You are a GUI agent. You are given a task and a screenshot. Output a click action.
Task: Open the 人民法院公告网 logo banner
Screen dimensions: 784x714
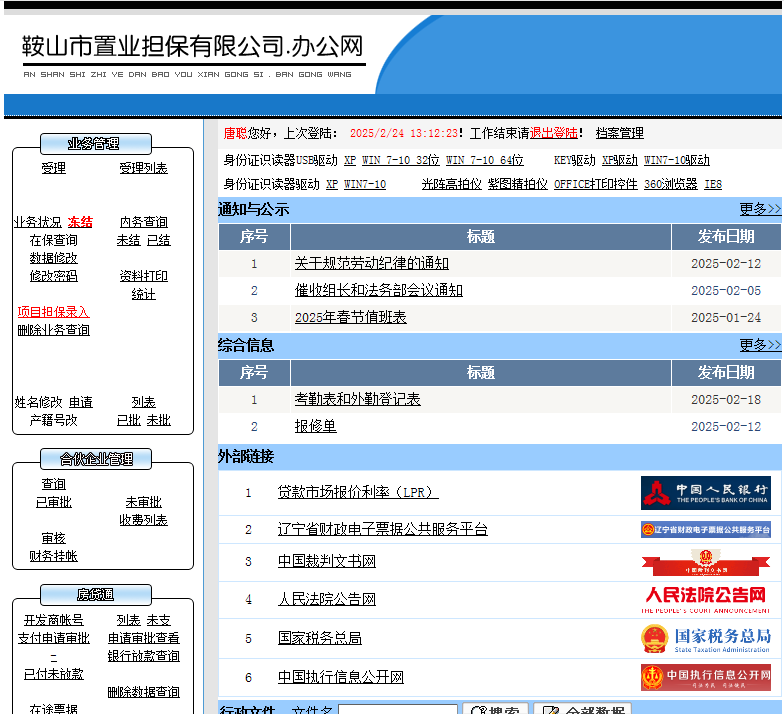click(x=706, y=600)
